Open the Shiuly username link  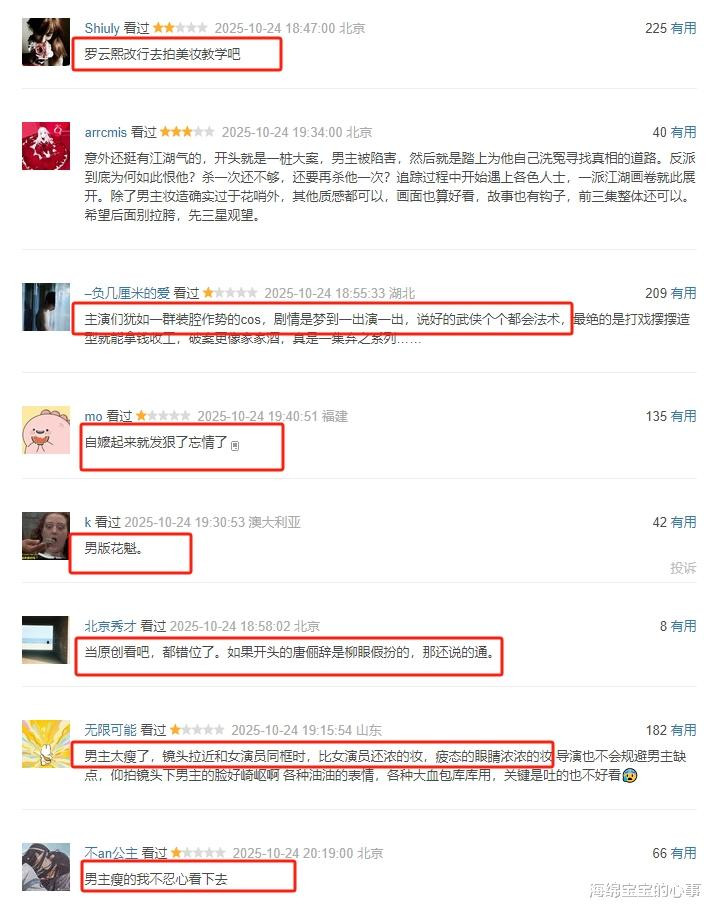click(x=102, y=28)
